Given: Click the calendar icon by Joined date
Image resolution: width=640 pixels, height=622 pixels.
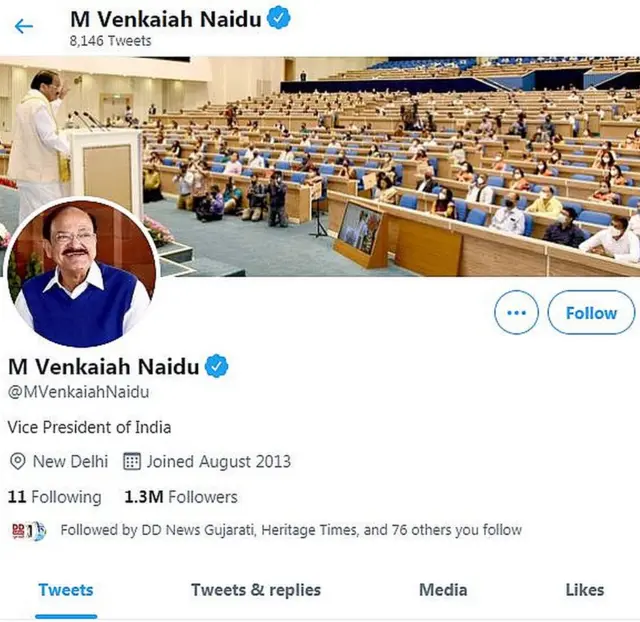Looking at the screenshot, I should [x=132, y=461].
